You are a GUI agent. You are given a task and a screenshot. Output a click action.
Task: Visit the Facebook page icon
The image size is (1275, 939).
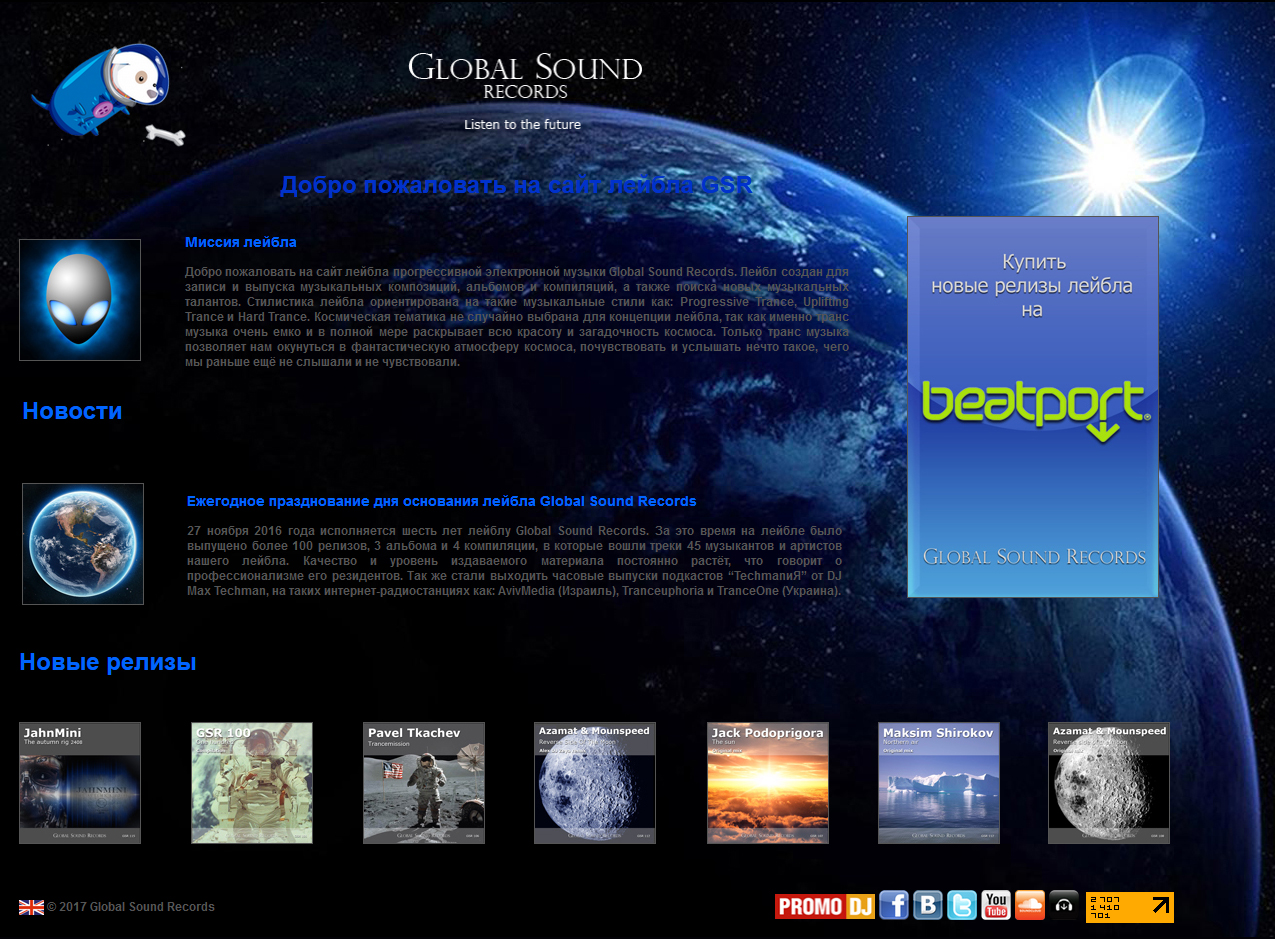pos(894,905)
